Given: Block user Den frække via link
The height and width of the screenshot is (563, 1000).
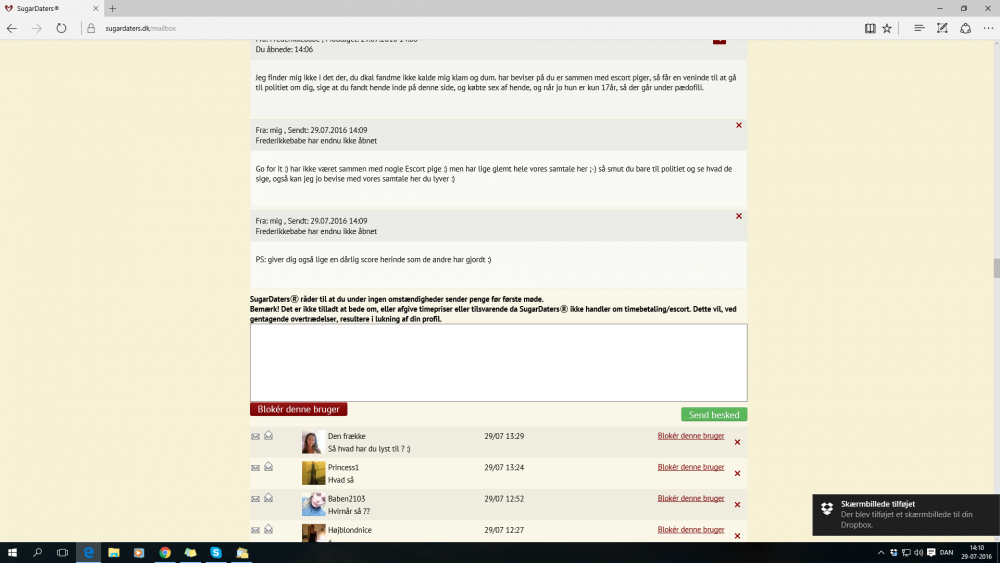Looking at the screenshot, I should click(691, 436).
